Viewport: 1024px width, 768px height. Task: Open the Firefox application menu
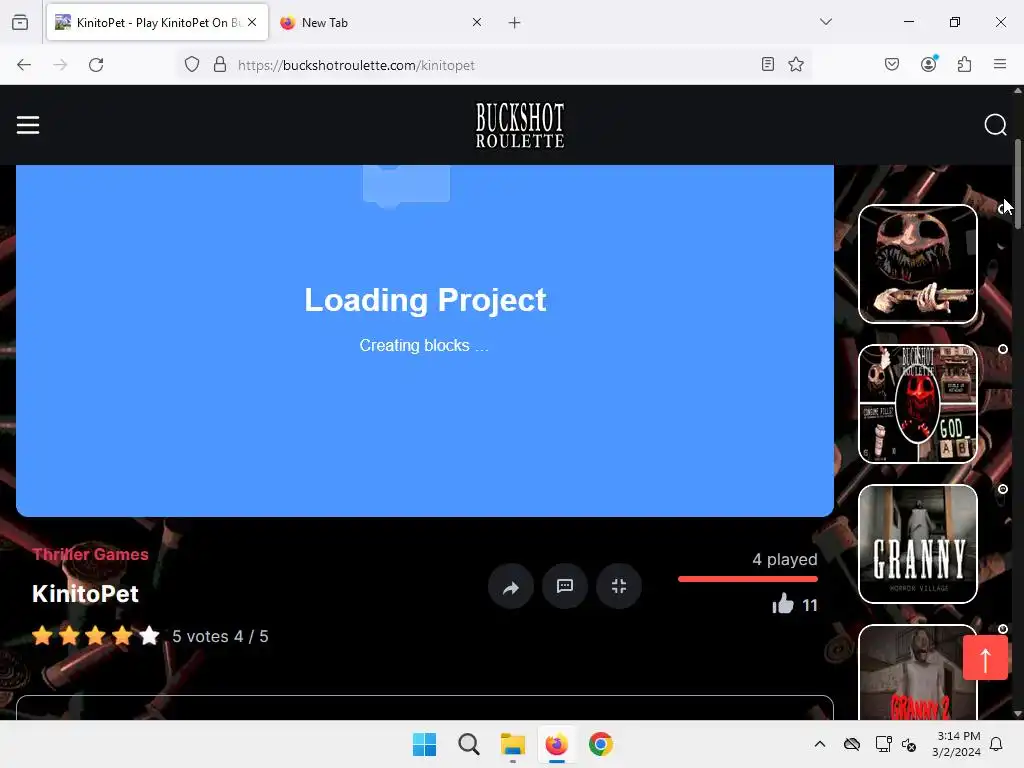[1000, 64]
